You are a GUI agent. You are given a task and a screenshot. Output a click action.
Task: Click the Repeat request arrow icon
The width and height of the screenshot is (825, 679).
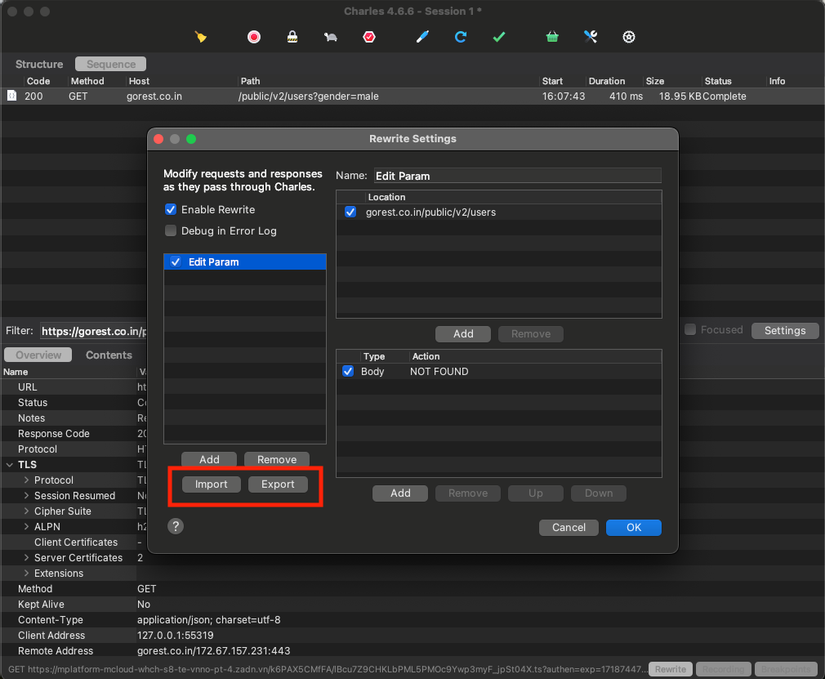pyautogui.click(x=461, y=37)
